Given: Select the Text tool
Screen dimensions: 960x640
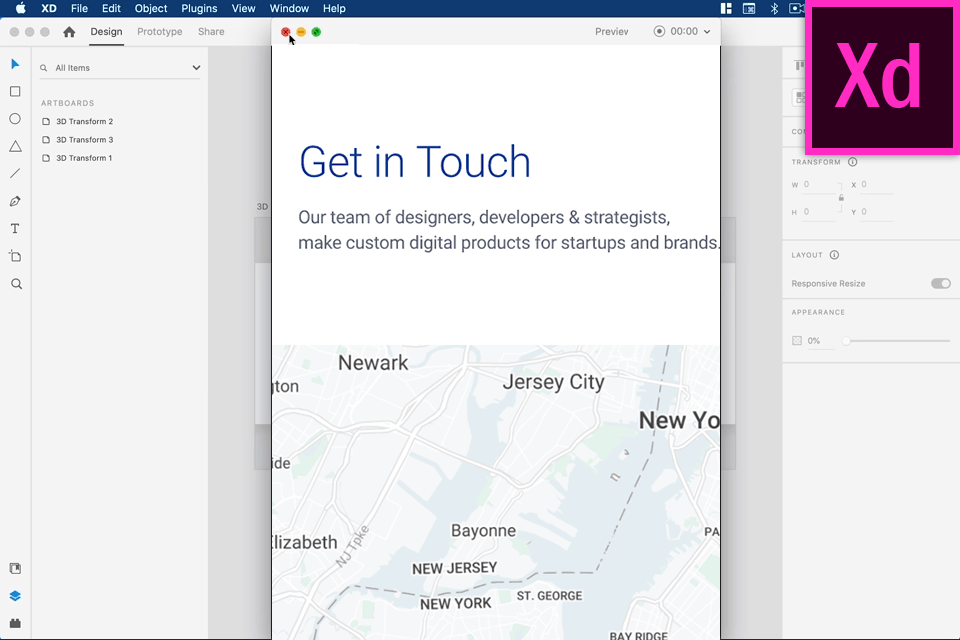Looking at the screenshot, I should coord(14,228).
